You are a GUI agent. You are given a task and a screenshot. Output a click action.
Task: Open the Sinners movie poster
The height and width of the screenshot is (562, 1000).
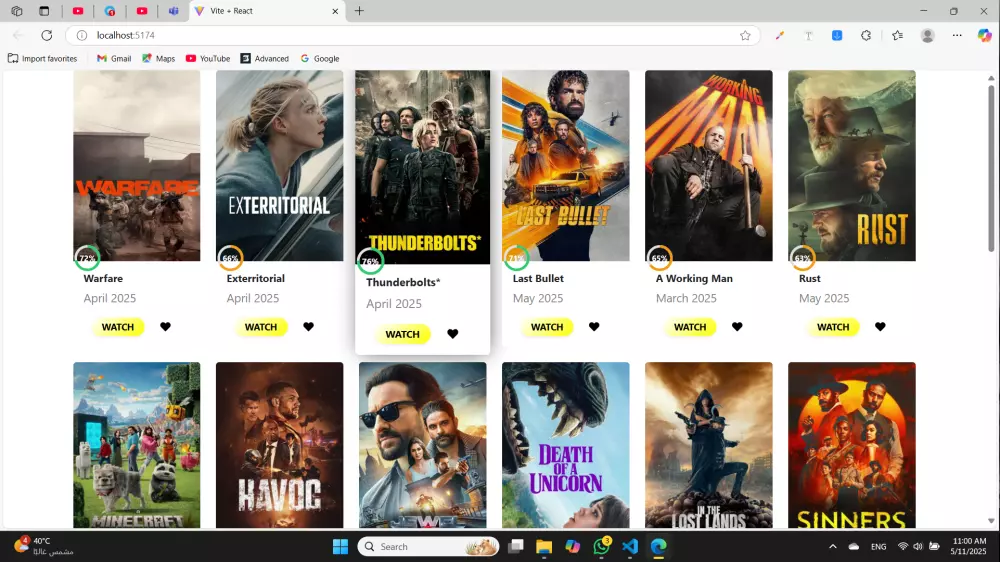[851, 445]
